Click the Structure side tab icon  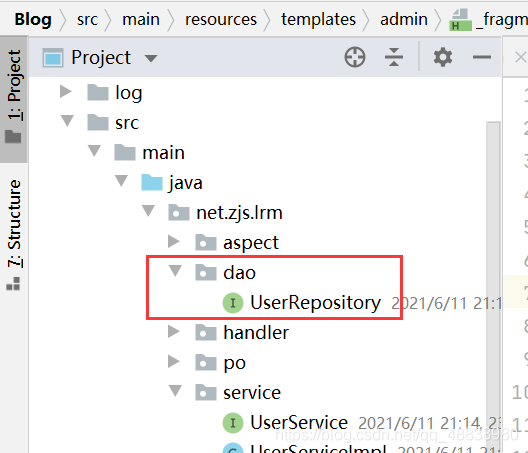point(13,284)
